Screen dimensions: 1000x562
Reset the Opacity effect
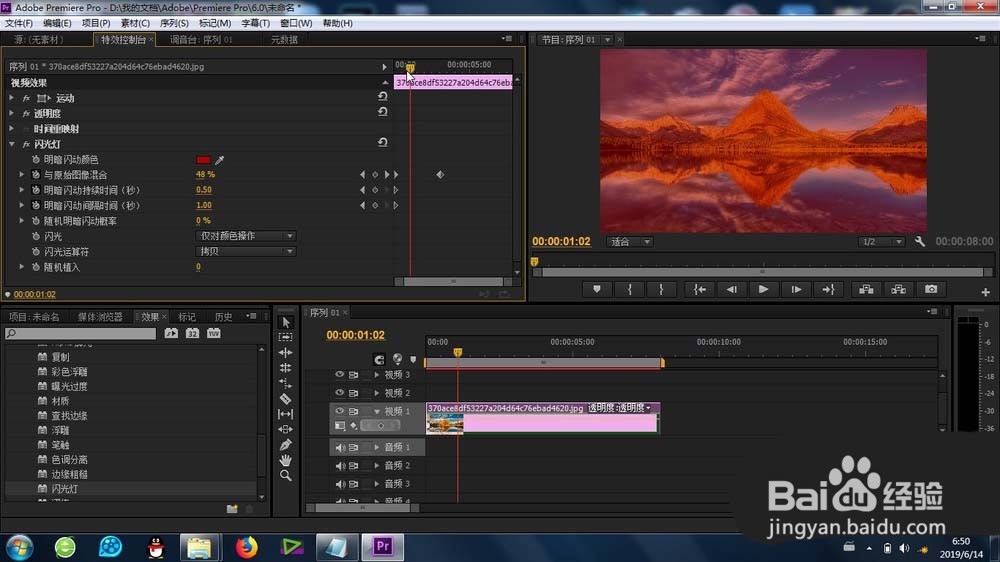tap(383, 112)
